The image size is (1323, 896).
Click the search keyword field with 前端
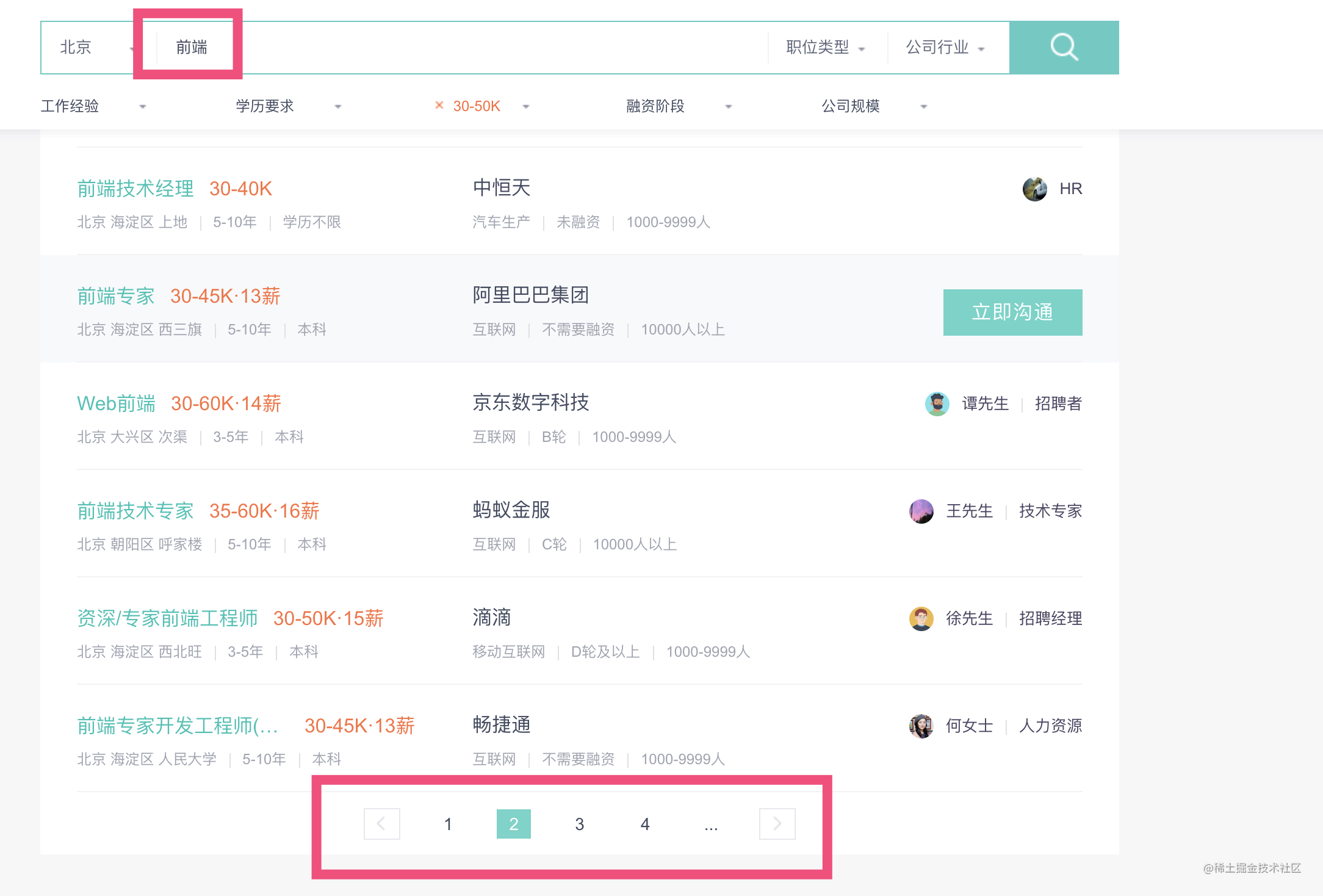(x=461, y=48)
